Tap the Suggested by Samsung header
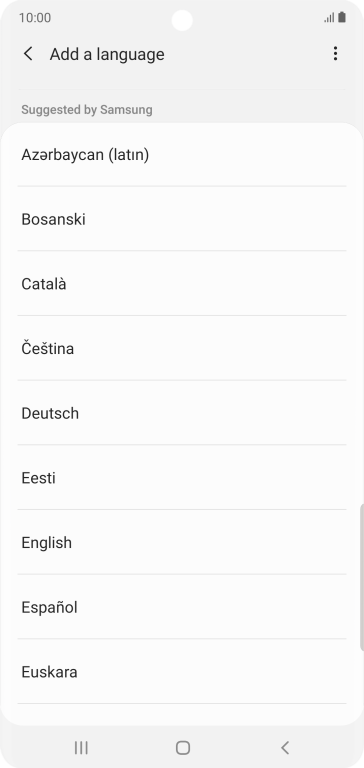This screenshot has height=768, width=364. coord(87,110)
